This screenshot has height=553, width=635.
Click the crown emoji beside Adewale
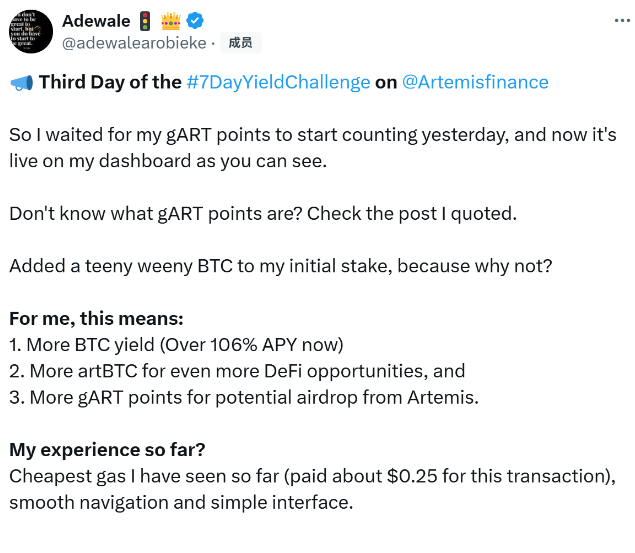[170, 21]
